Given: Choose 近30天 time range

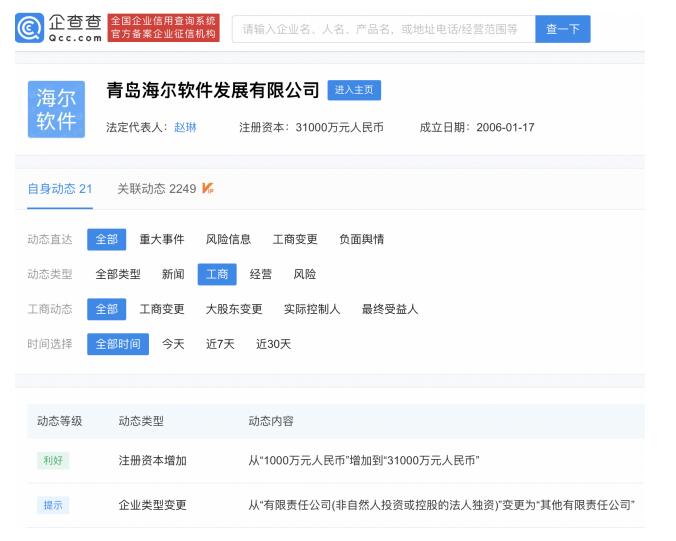Looking at the screenshot, I should pos(273,344).
